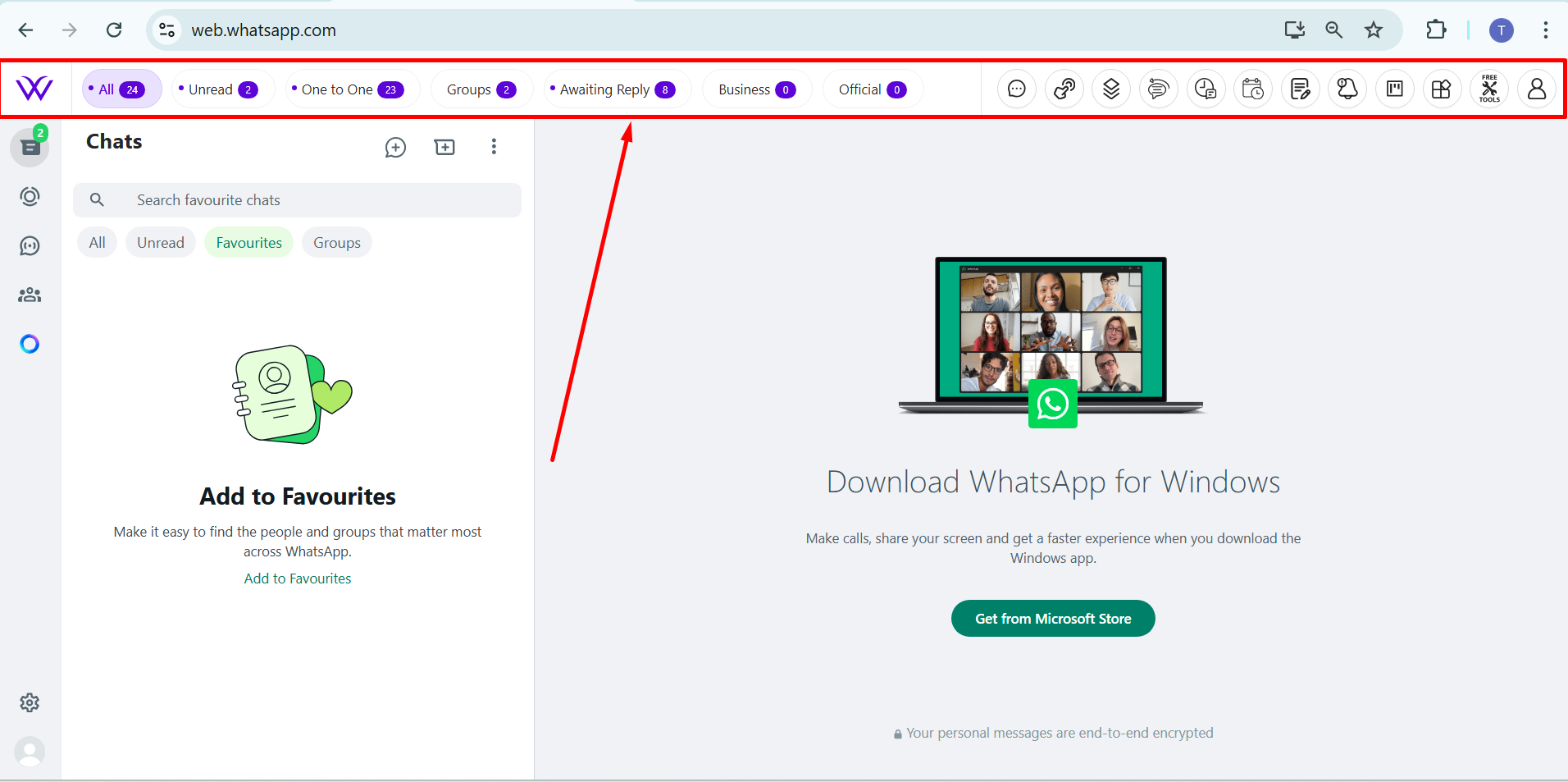Click the quick replies speech bubble icon

tap(1158, 89)
